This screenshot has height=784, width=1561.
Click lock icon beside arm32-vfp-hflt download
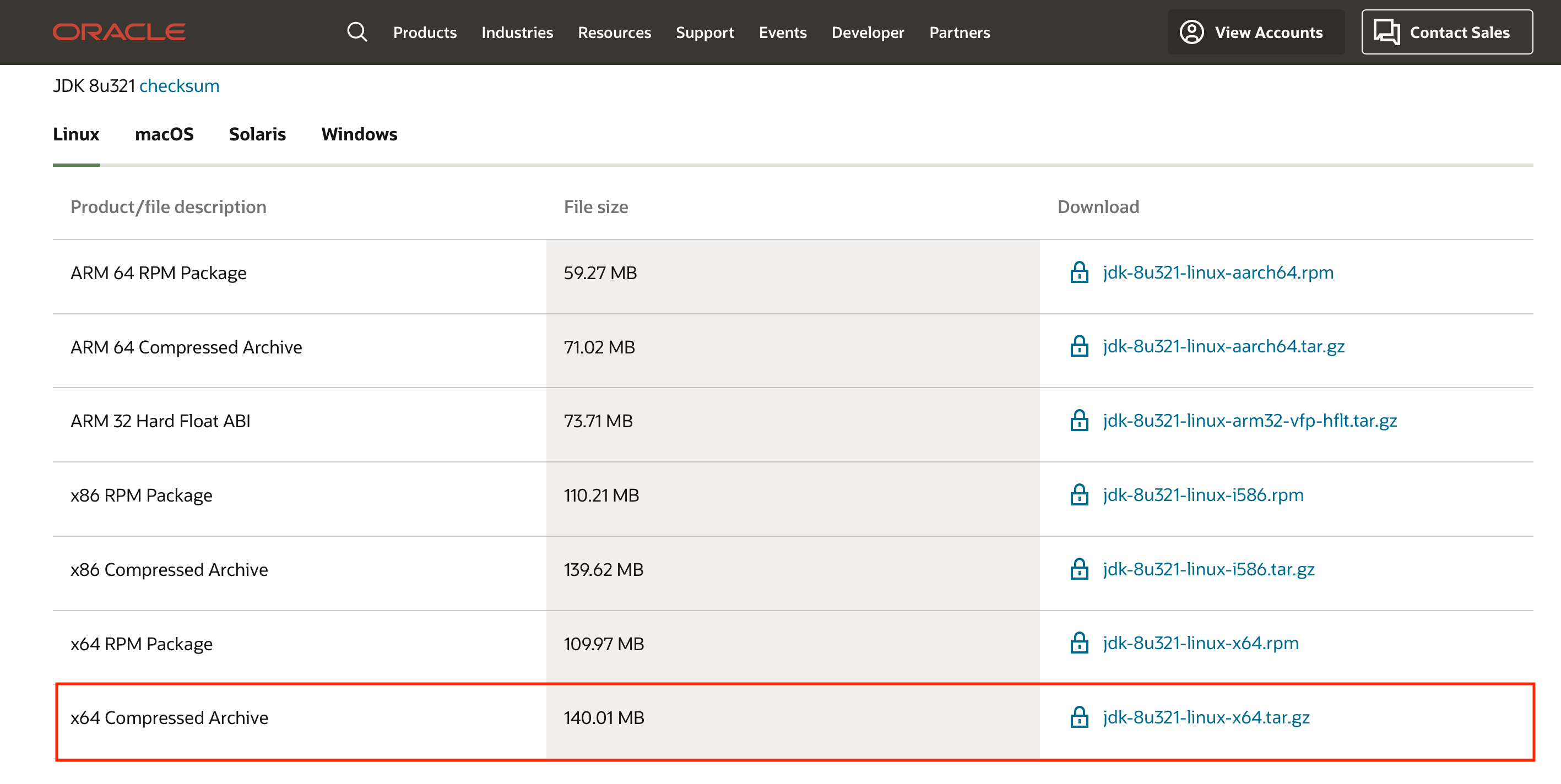[1078, 421]
